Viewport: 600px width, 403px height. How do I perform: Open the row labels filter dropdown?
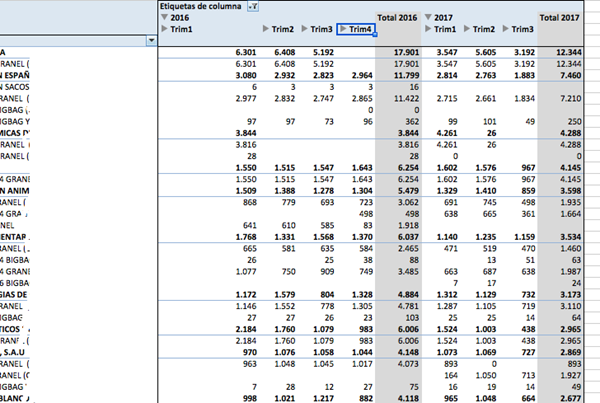(151, 40)
